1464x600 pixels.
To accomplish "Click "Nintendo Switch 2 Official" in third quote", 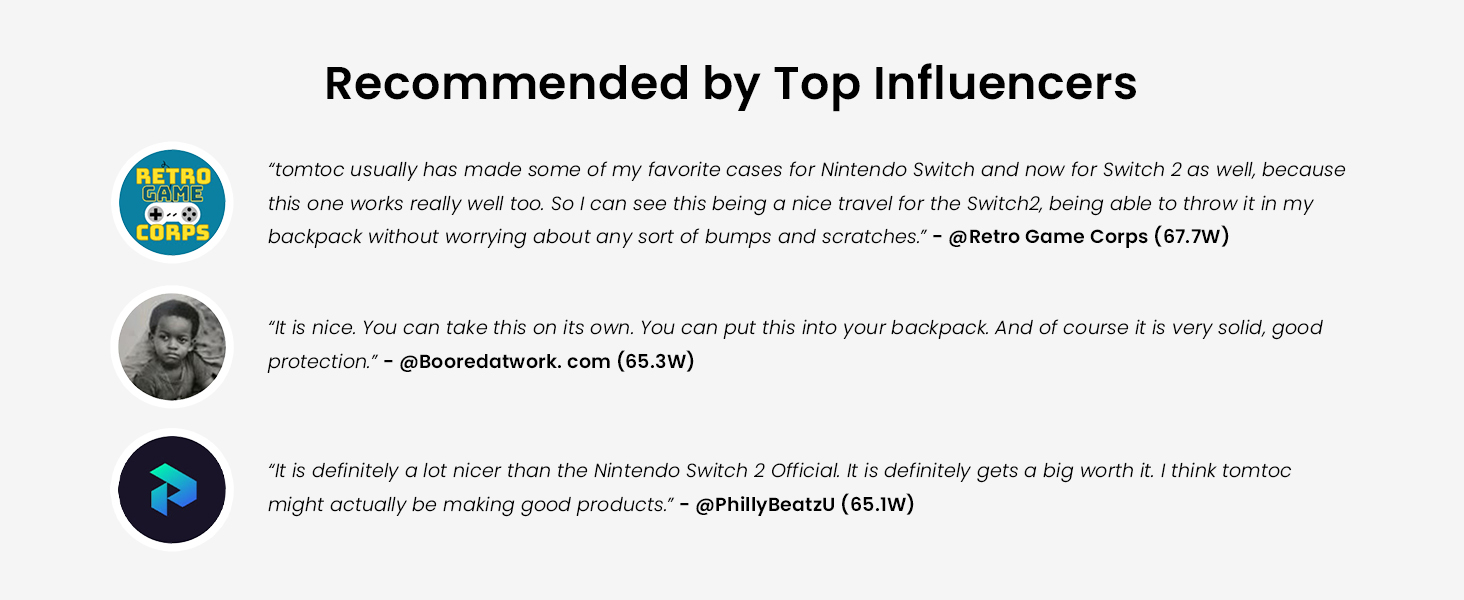I will point(712,471).
